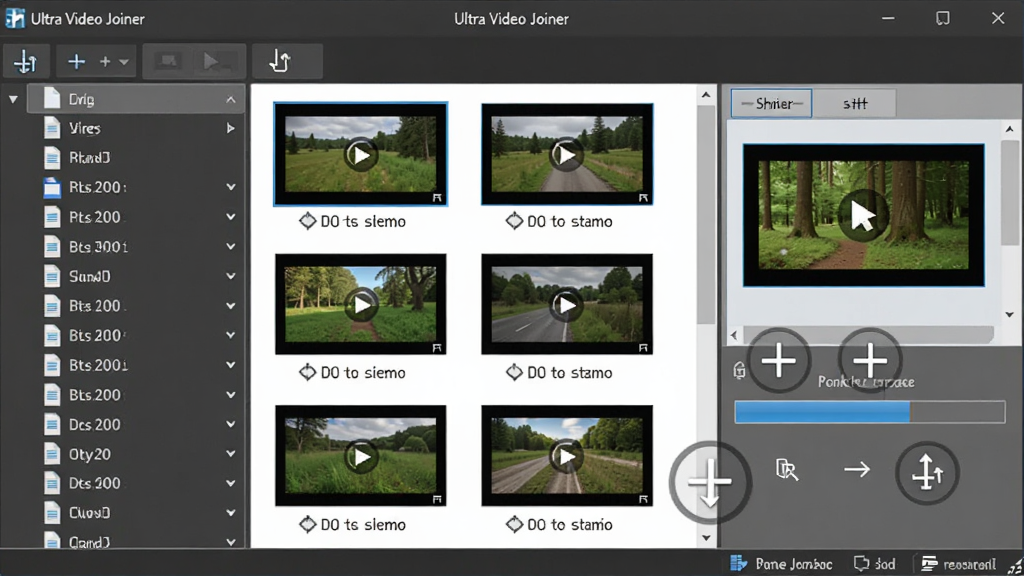Click the file icon next to Pts 200
The image size is (1024, 576).
click(52, 217)
